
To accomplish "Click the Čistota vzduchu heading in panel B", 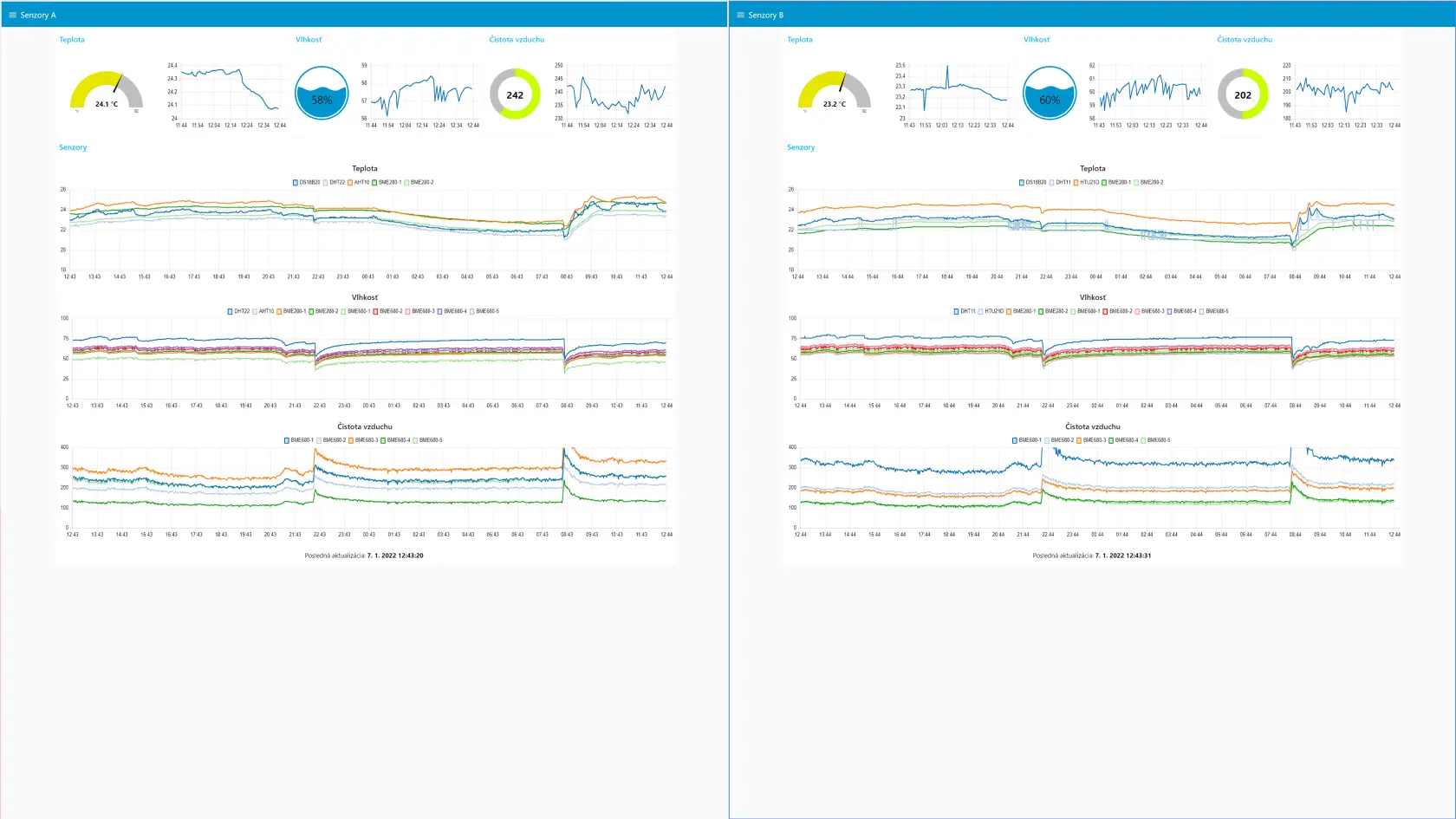I will (1245, 39).
